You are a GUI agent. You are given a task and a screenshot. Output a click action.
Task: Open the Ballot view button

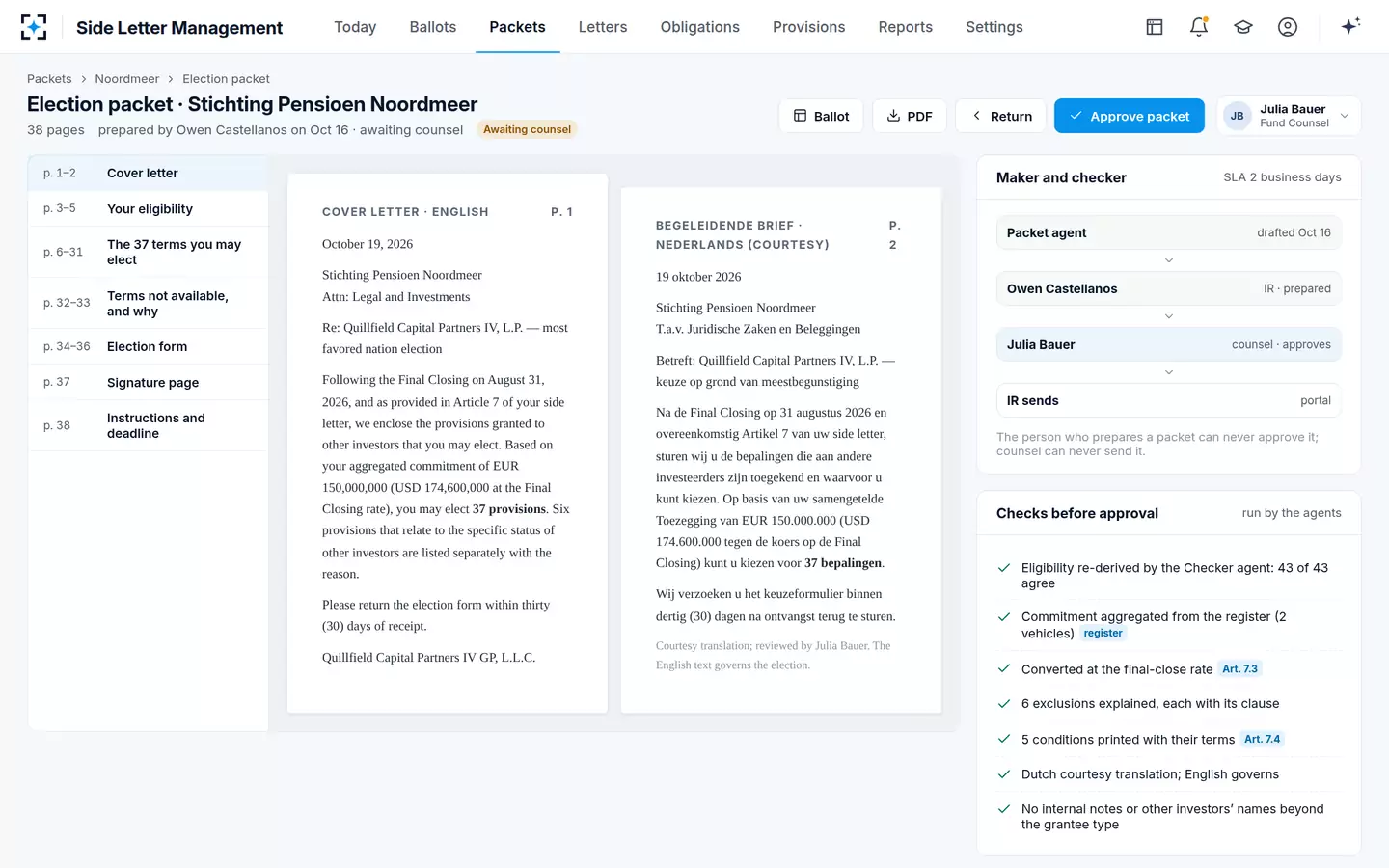click(x=821, y=116)
